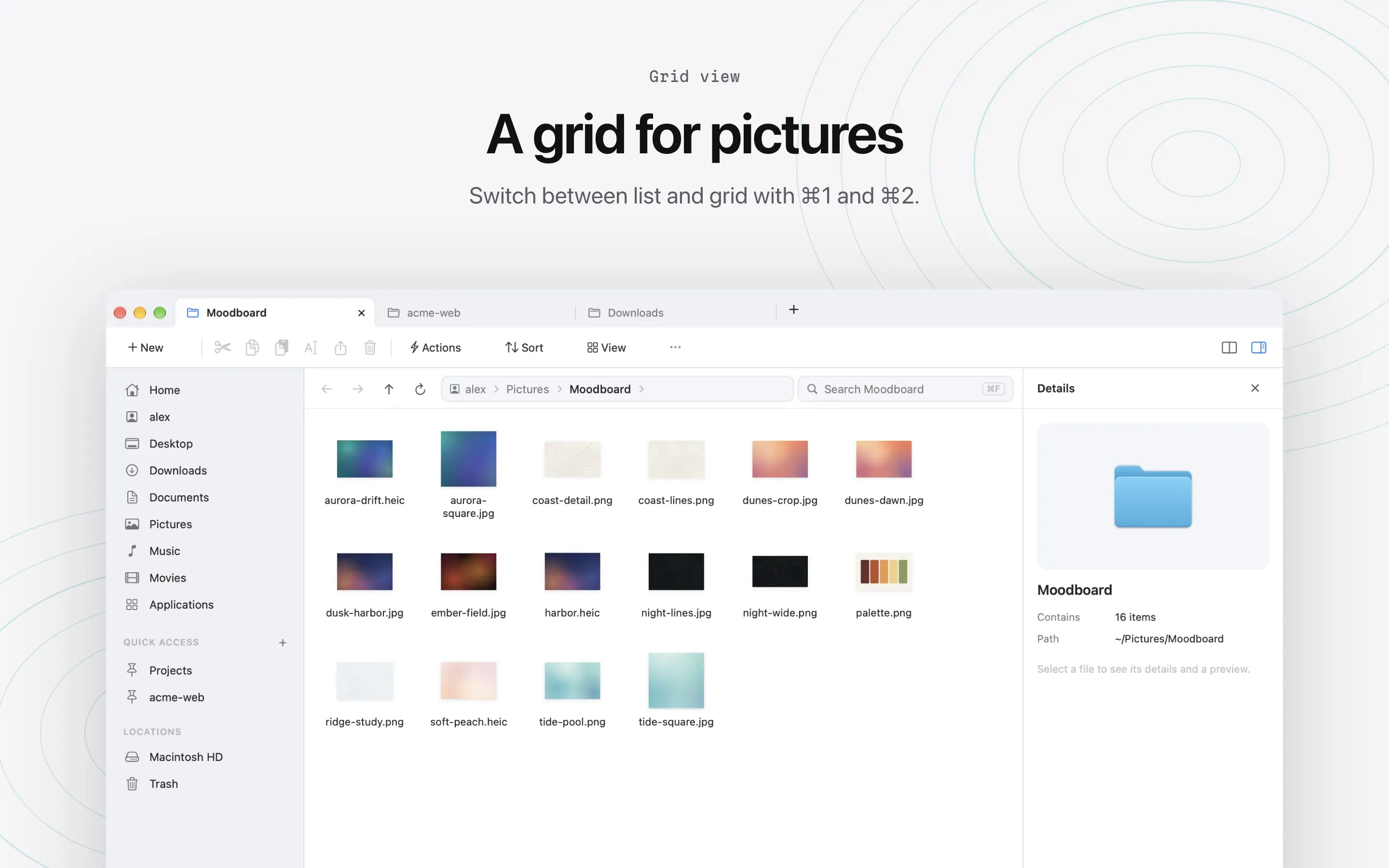Open Trash in the sidebar
1389x868 pixels.
click(x=205, y=784)
